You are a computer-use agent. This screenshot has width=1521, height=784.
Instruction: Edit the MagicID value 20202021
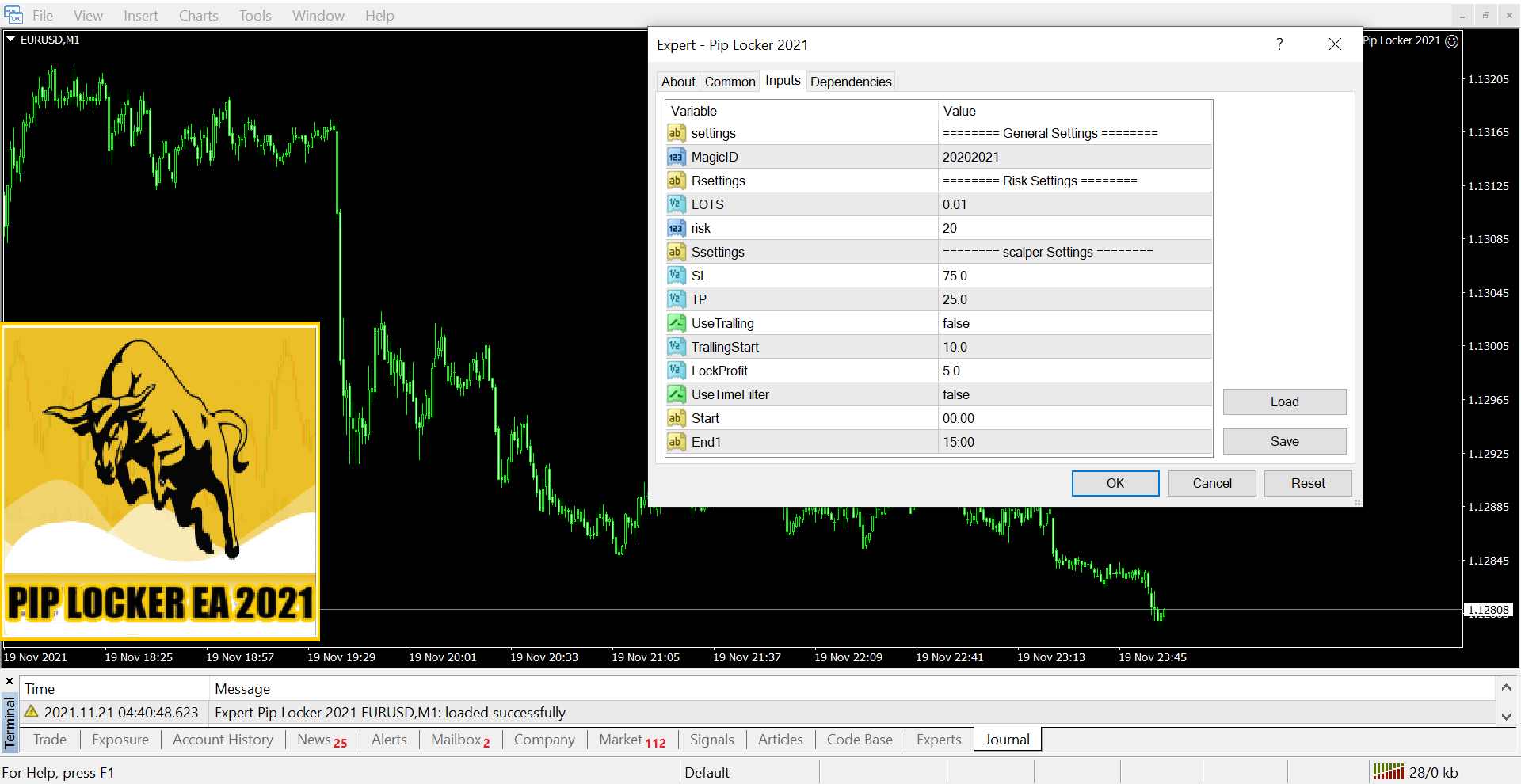click(x=1075, y=157)
